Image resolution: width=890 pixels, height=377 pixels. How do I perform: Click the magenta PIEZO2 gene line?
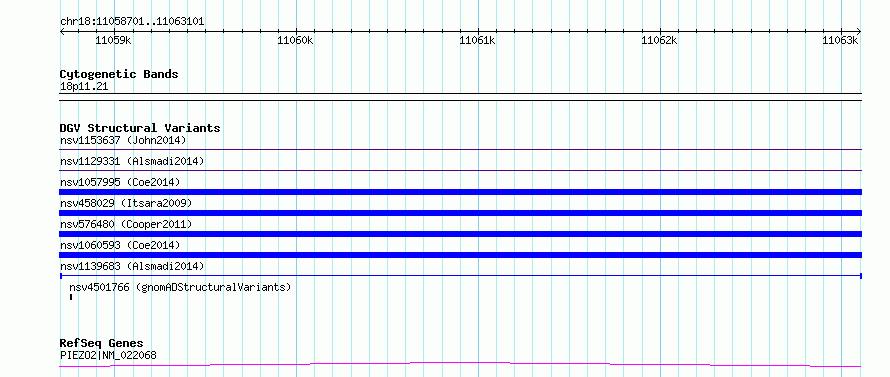[460, 364]
